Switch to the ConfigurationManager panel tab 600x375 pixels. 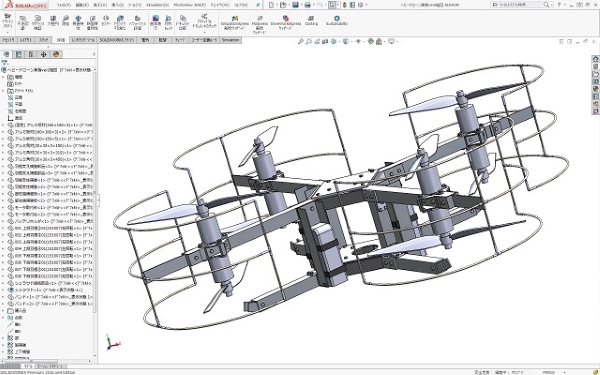31,54
